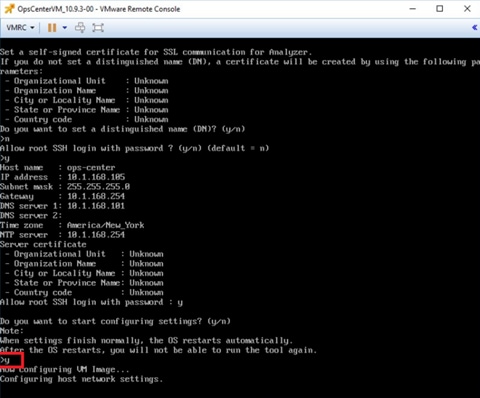Click 'Set a self-signed certificate for SSL' line

(x=156, y=52)
